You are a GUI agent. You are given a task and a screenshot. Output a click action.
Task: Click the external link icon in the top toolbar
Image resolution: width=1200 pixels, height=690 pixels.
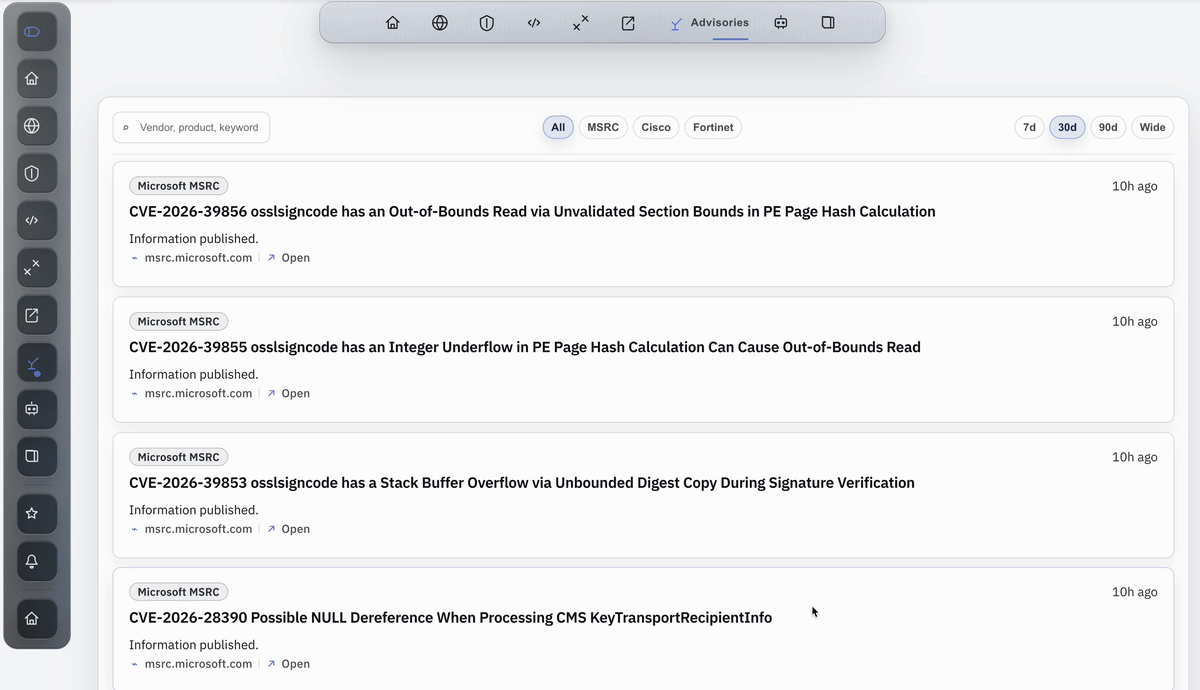click(x=628, y=22)
